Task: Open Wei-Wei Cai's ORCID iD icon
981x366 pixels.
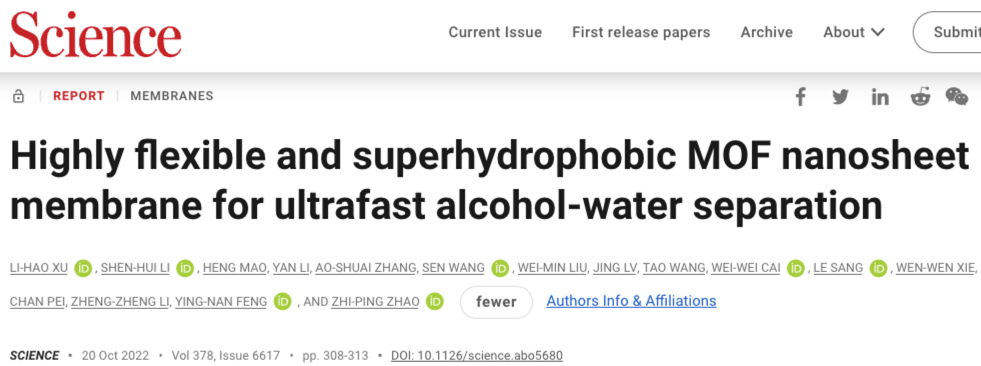Action: coord(796,268)
